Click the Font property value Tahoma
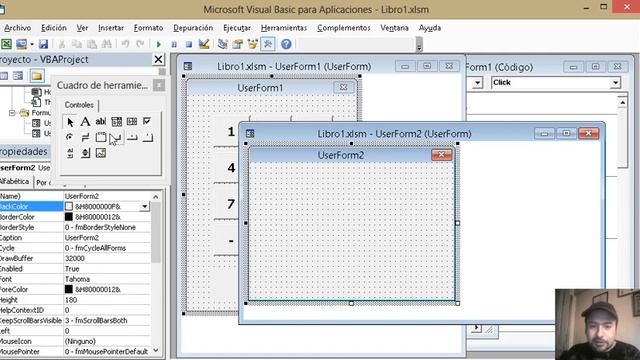The image size is (640, 360). pos(107,279)
